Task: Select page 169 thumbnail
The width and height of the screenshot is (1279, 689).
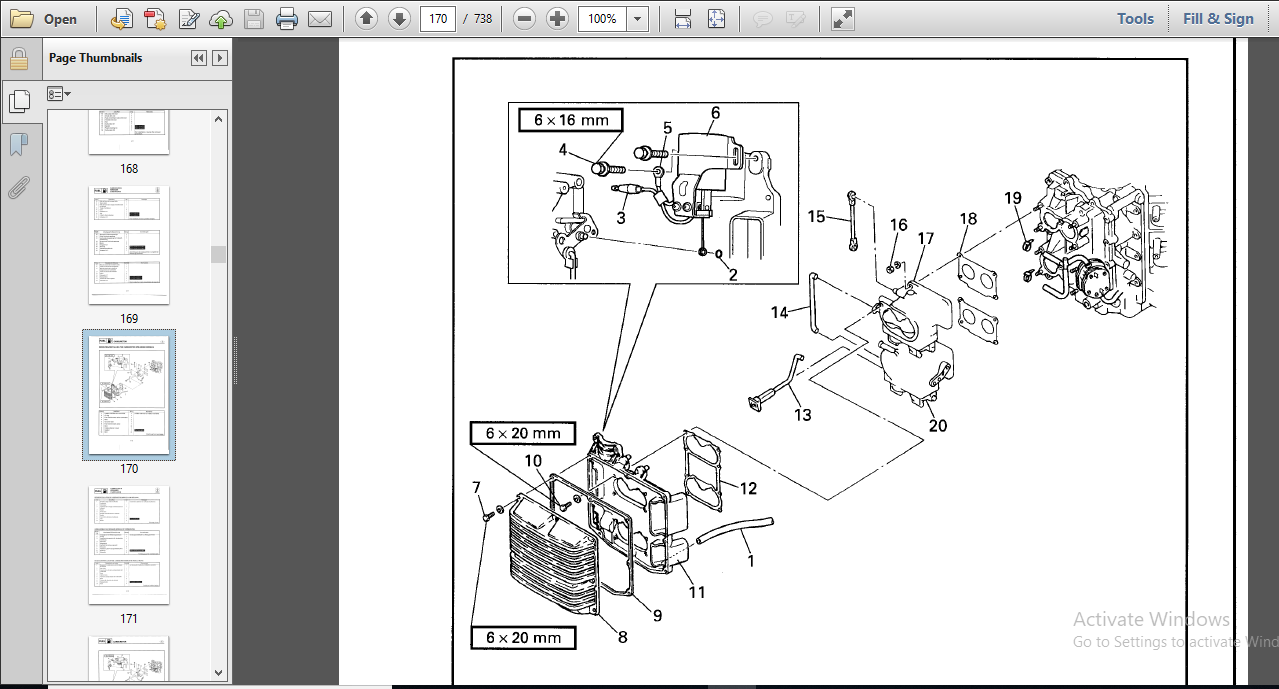Action: click(129, 245)
